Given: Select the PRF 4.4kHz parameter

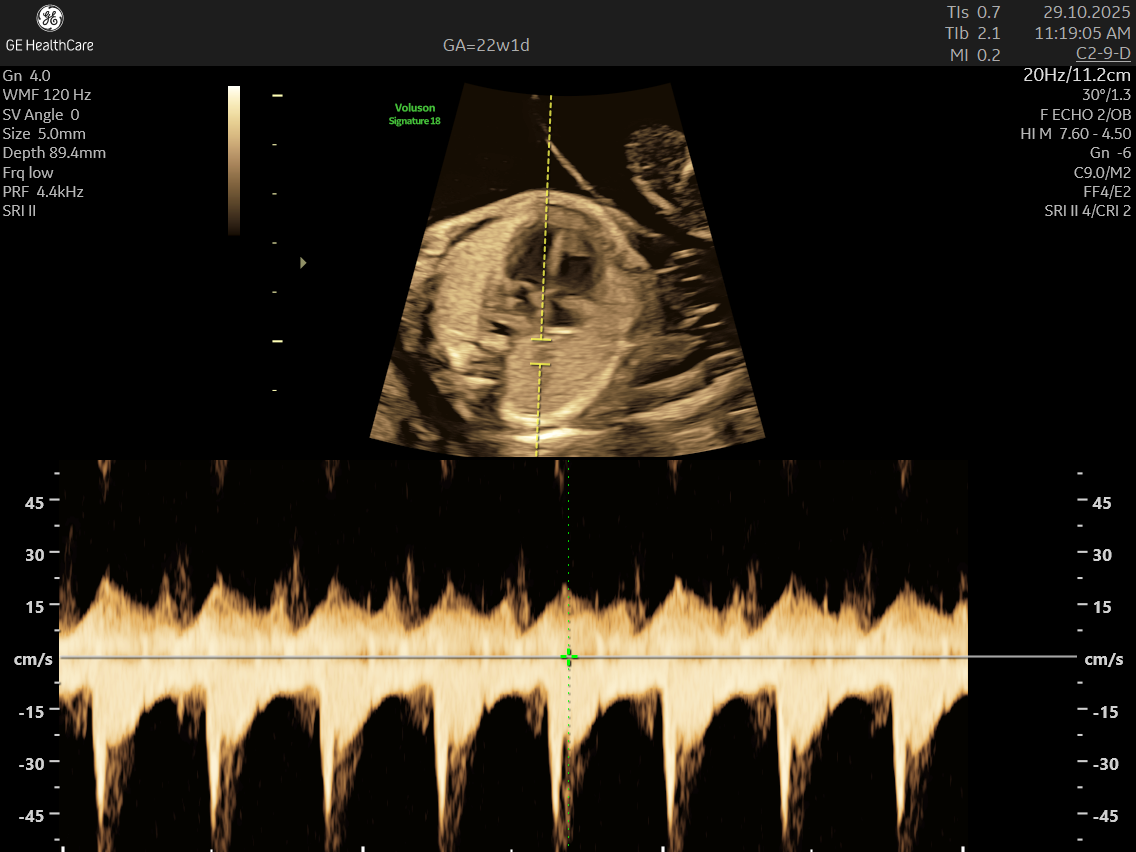Looking at the screenshot, I should tap(43, 192).
